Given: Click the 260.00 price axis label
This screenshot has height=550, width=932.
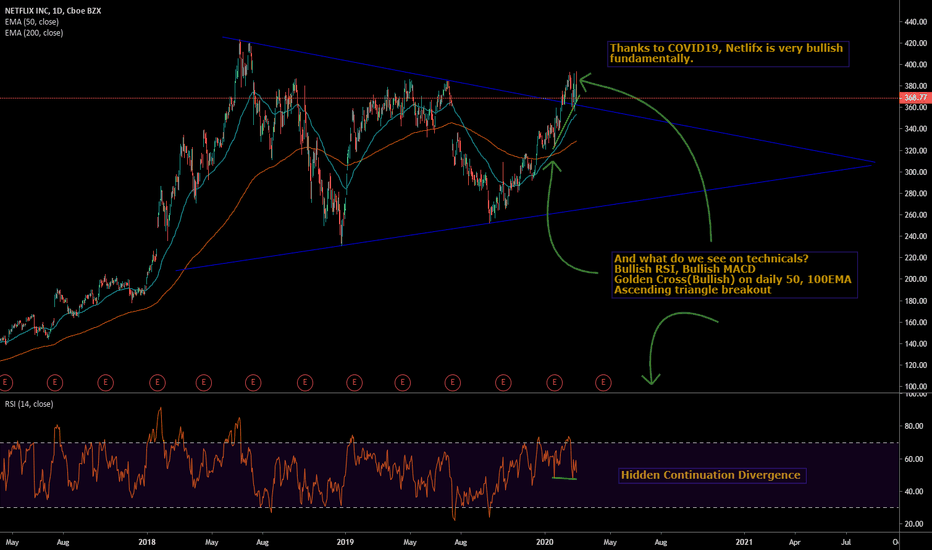Looking at the screenshot, I should pos(916,215).
